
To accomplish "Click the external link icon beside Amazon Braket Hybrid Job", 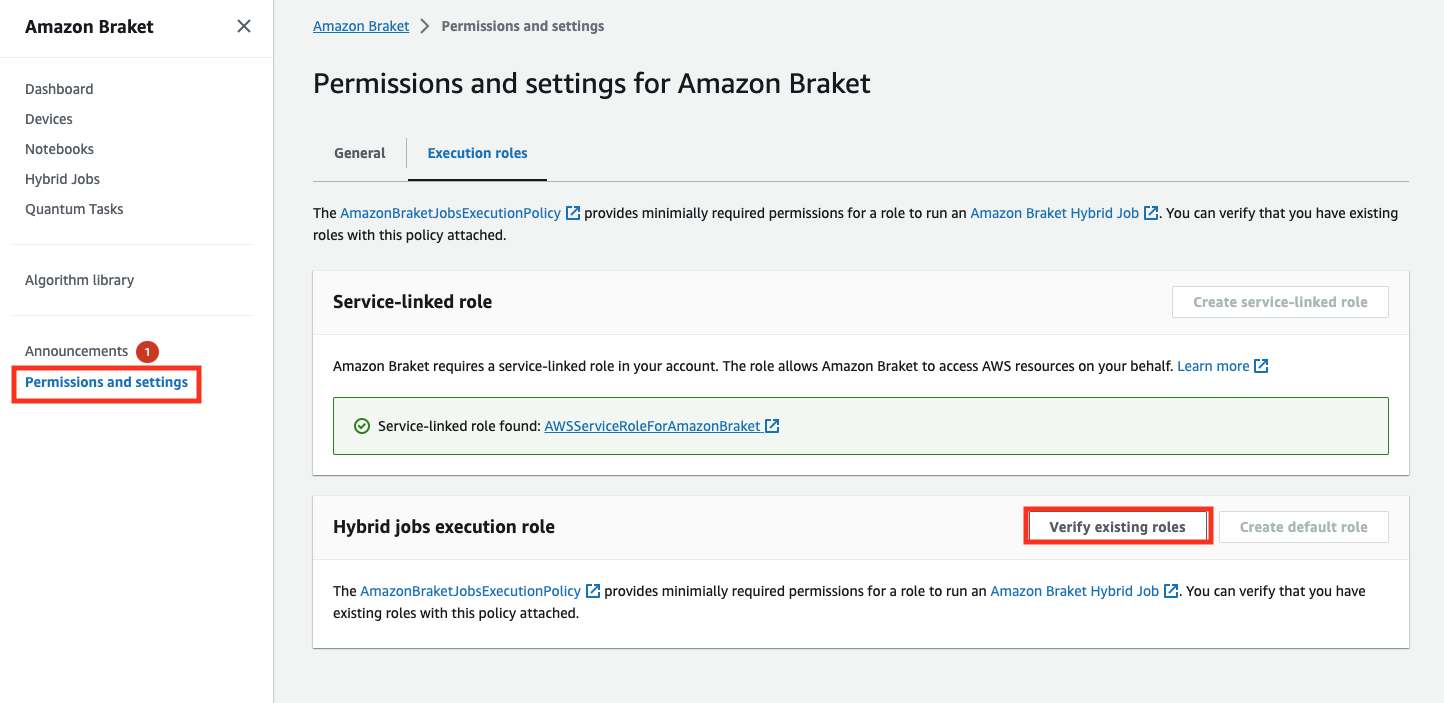I will click(1151, 212).
